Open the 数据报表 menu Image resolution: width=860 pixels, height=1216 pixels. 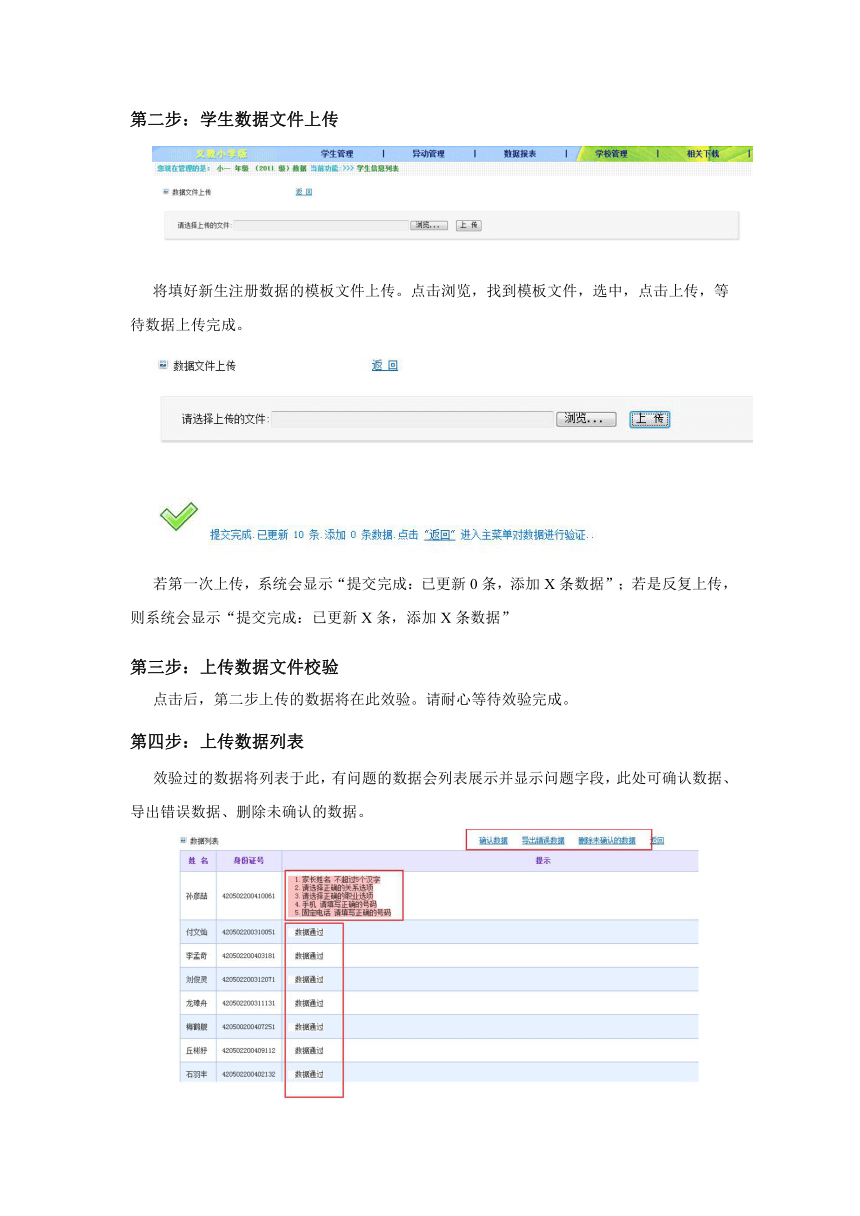520,154
